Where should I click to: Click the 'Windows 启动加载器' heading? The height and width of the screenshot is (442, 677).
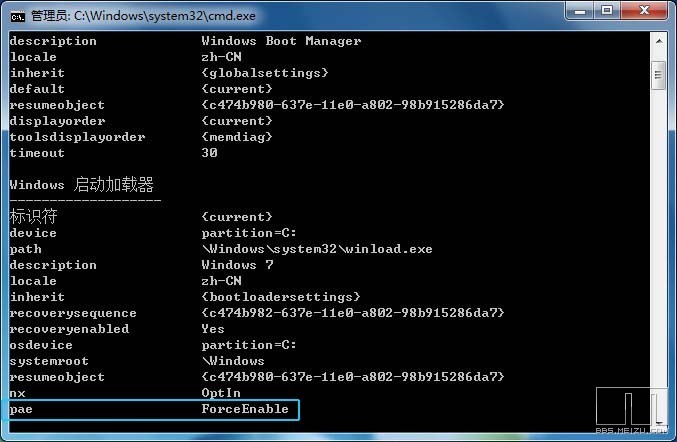coord(82,184)
